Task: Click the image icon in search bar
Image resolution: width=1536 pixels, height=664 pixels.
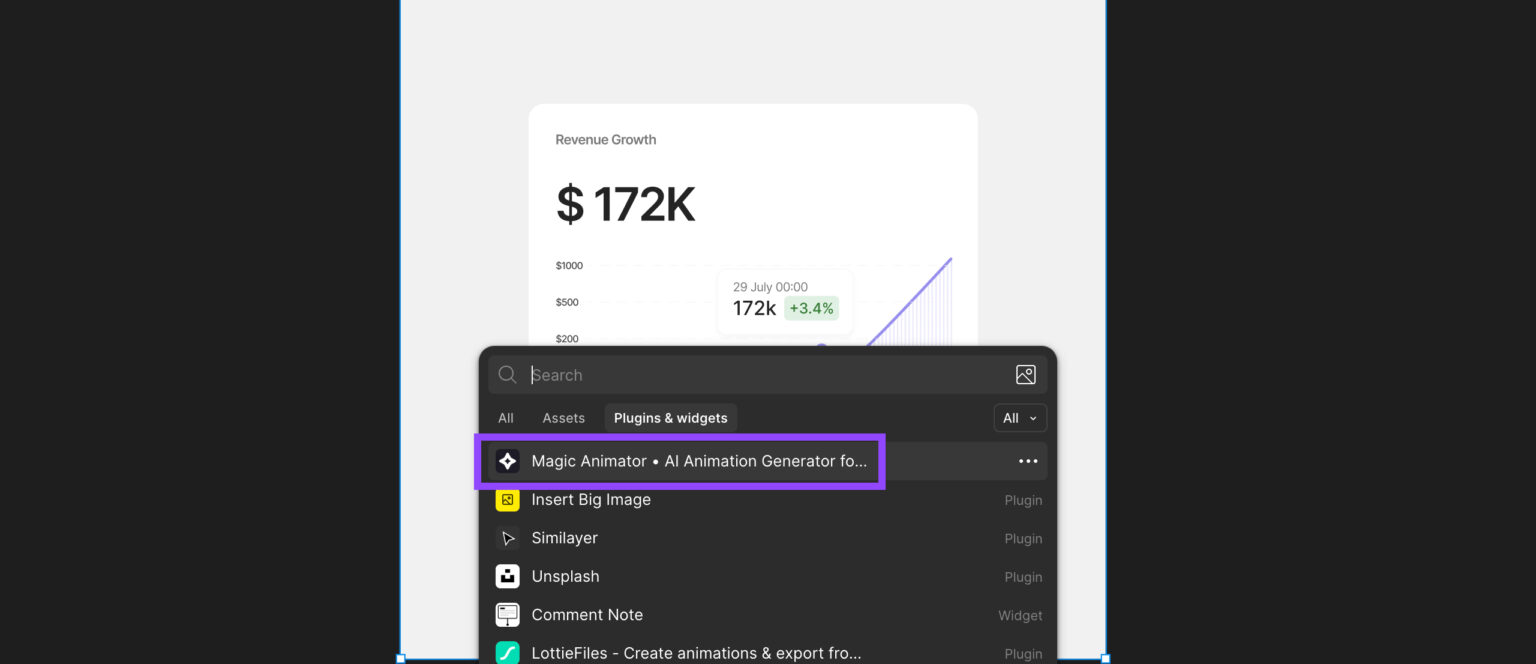Action: pyautogui.click(x=1025, y=375)
